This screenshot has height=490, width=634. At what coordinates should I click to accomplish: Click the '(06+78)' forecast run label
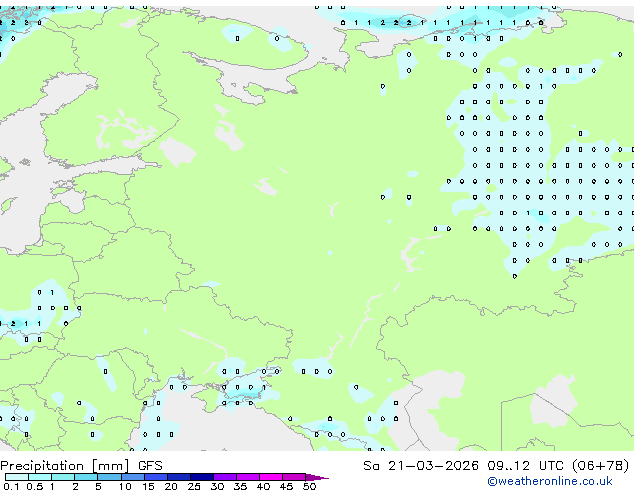600,466
